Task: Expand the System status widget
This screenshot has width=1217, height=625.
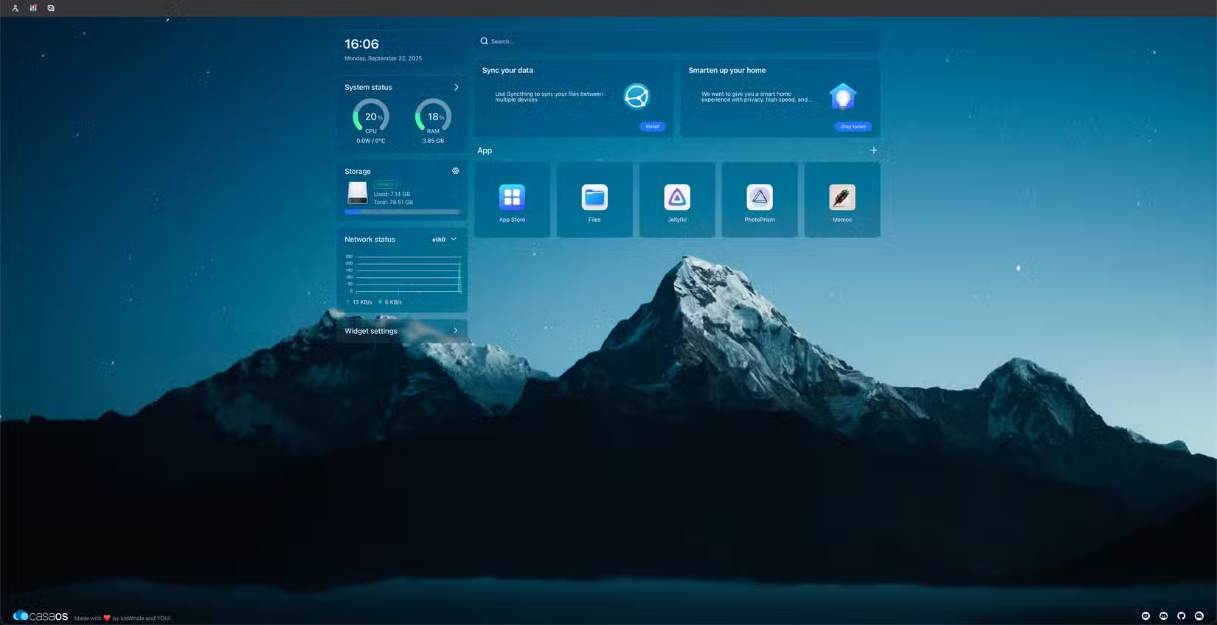Action: coord(456,87)
